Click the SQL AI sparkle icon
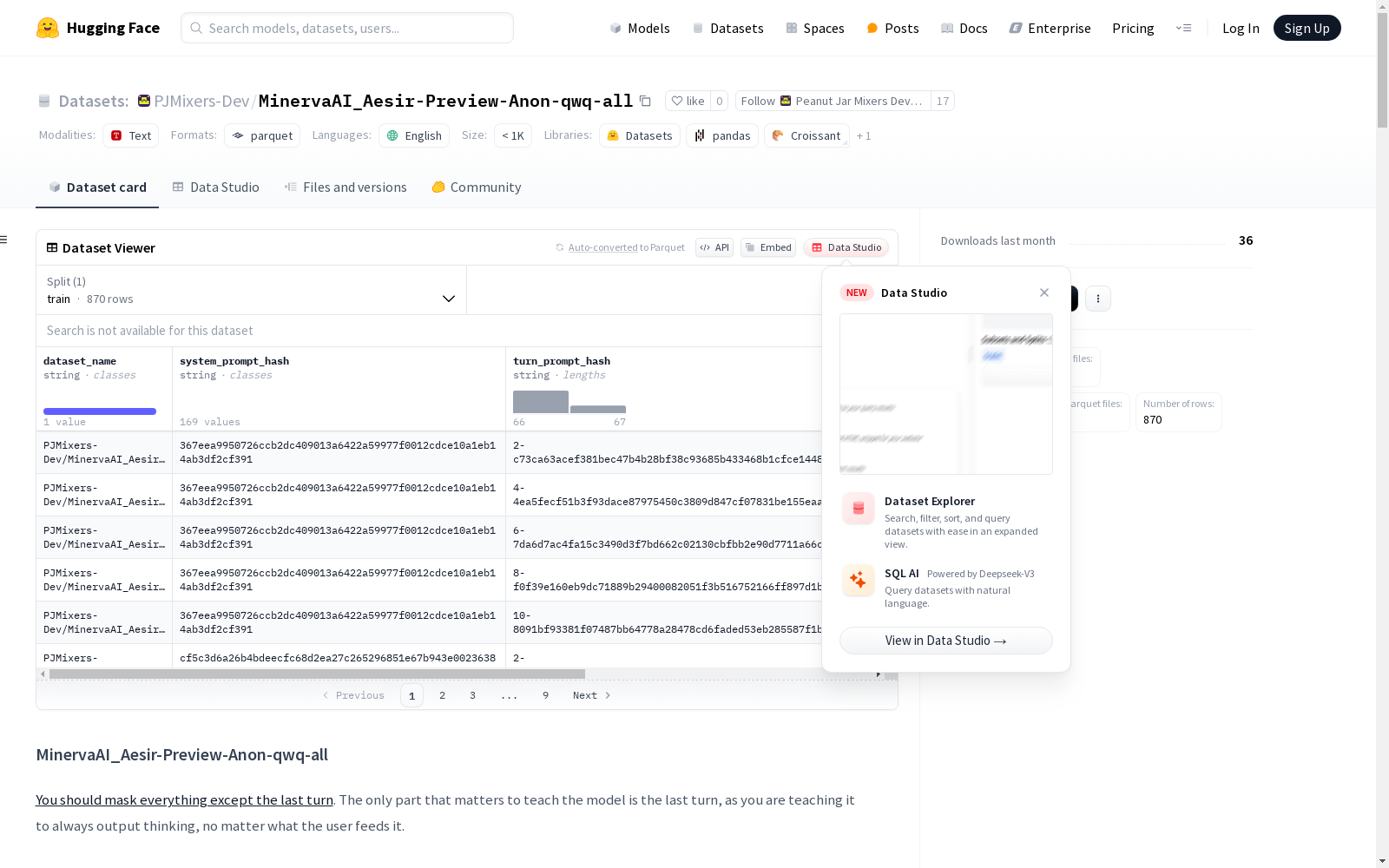The width and height of the screenshot is (1389, 868). point(859,580)
